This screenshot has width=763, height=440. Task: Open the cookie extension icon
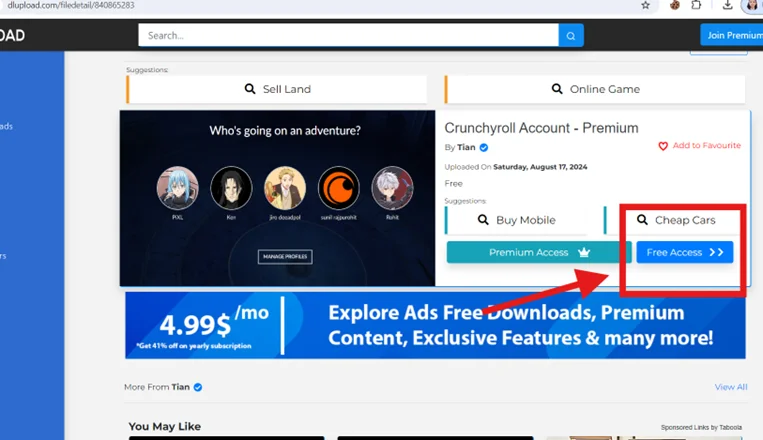(674, 5)
